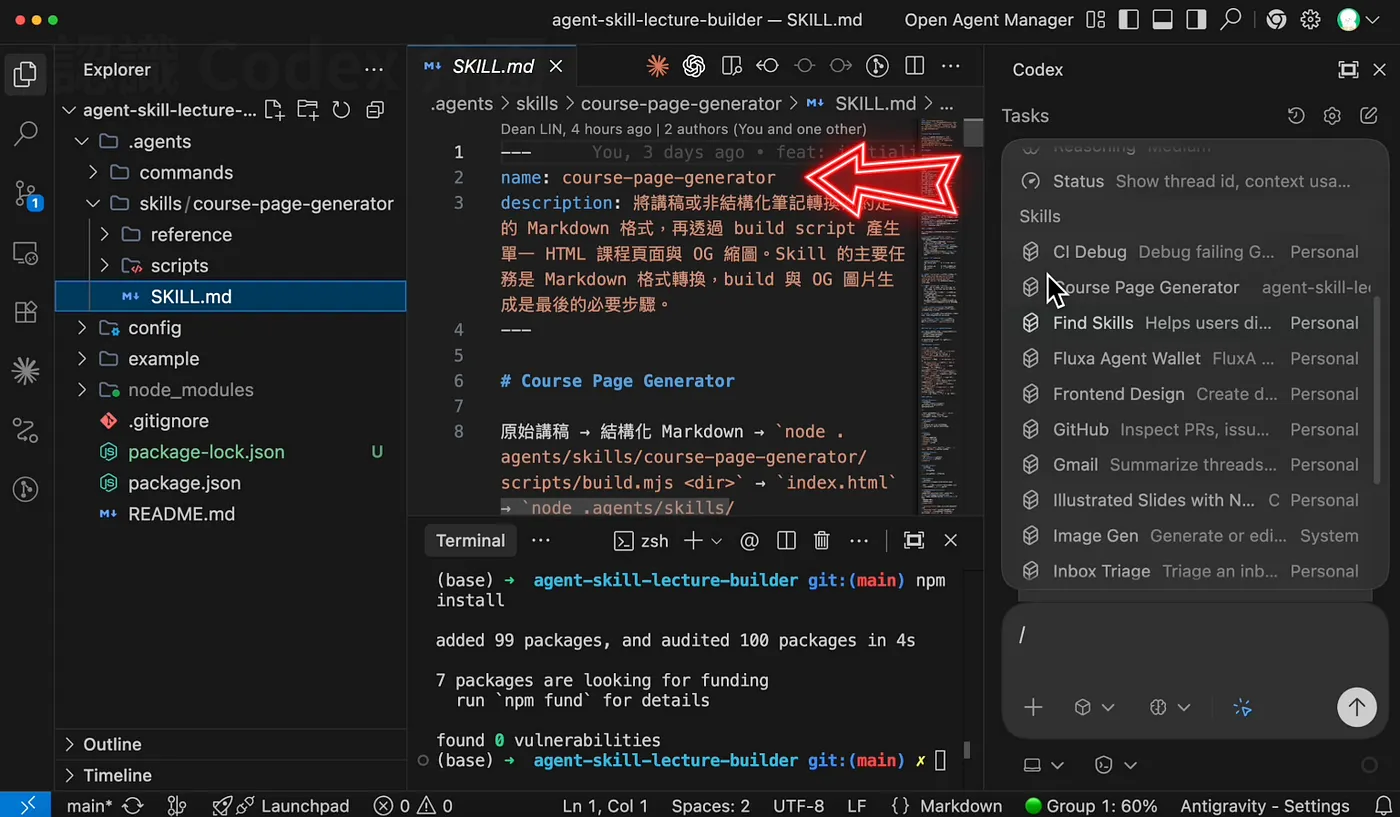This screenshot has height=817, width=1400.
Task: Create a new folder in Explorer
Action: pyautogui.click(x=307, y=110)
